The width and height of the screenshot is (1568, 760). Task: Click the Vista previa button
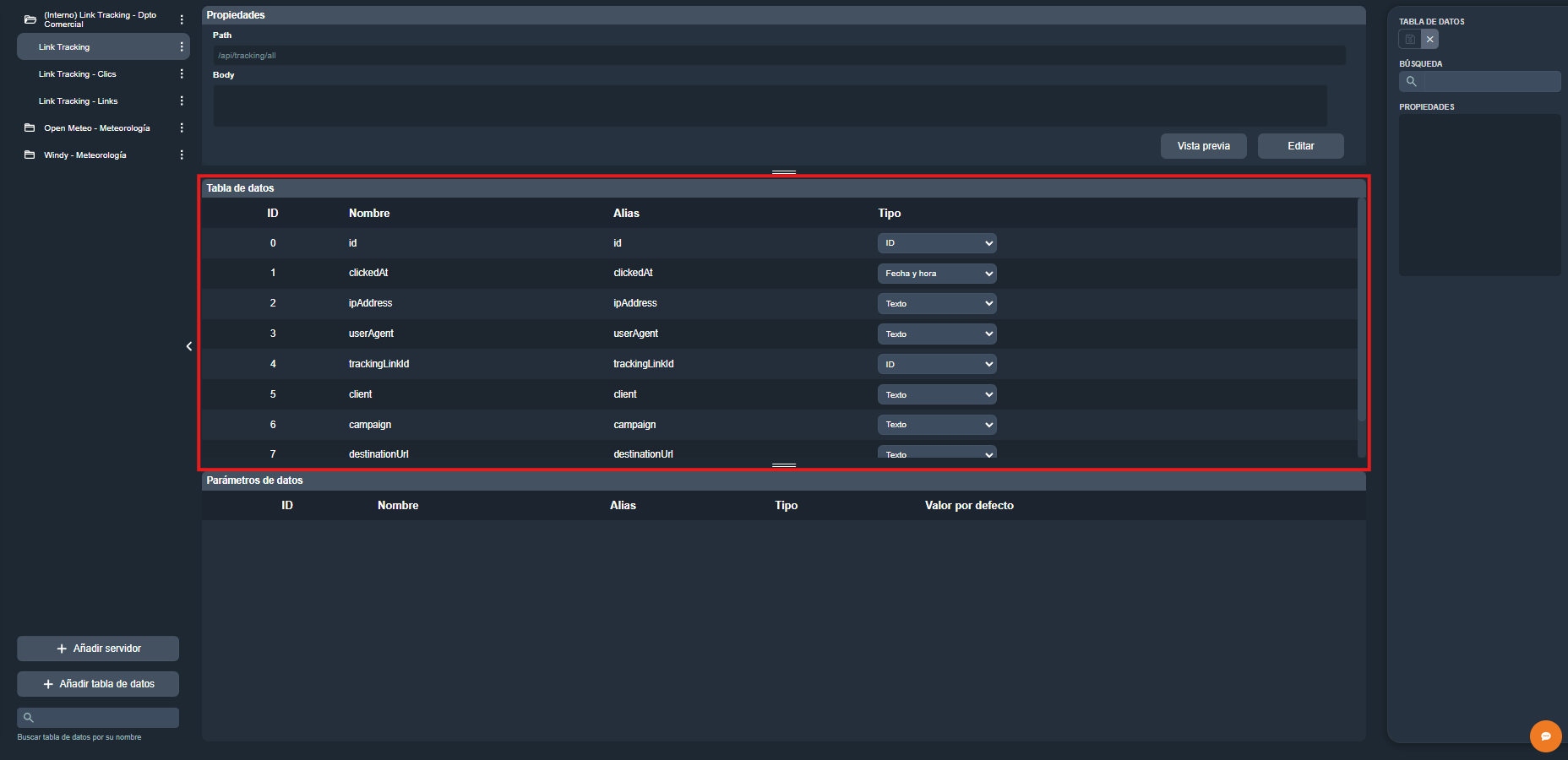coord(1203,146)
